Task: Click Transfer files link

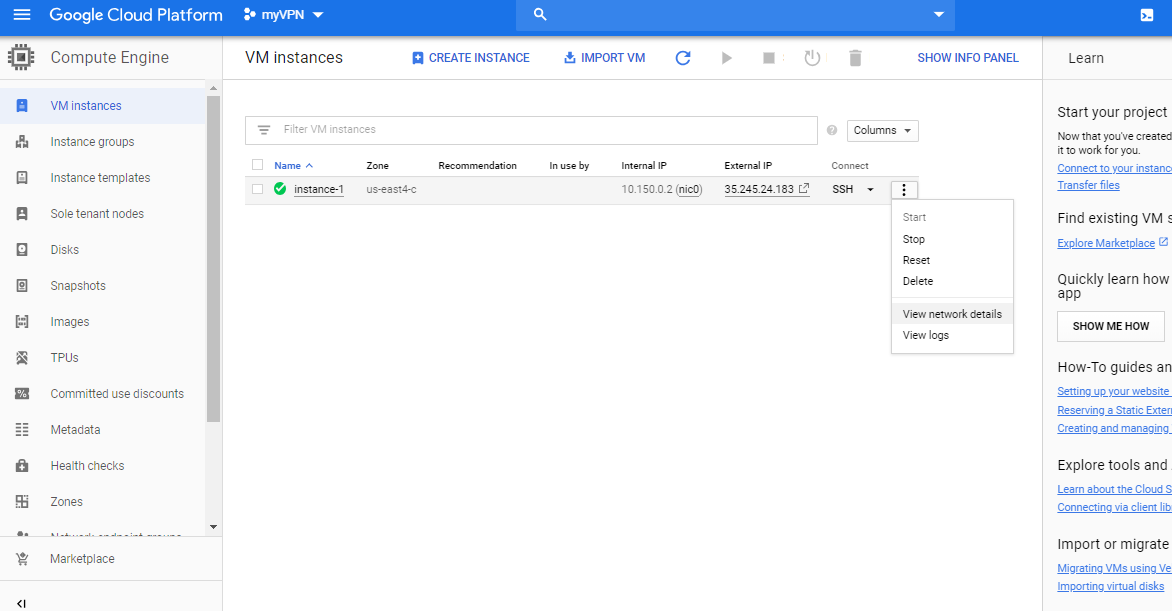Action: coord(1088,185)
